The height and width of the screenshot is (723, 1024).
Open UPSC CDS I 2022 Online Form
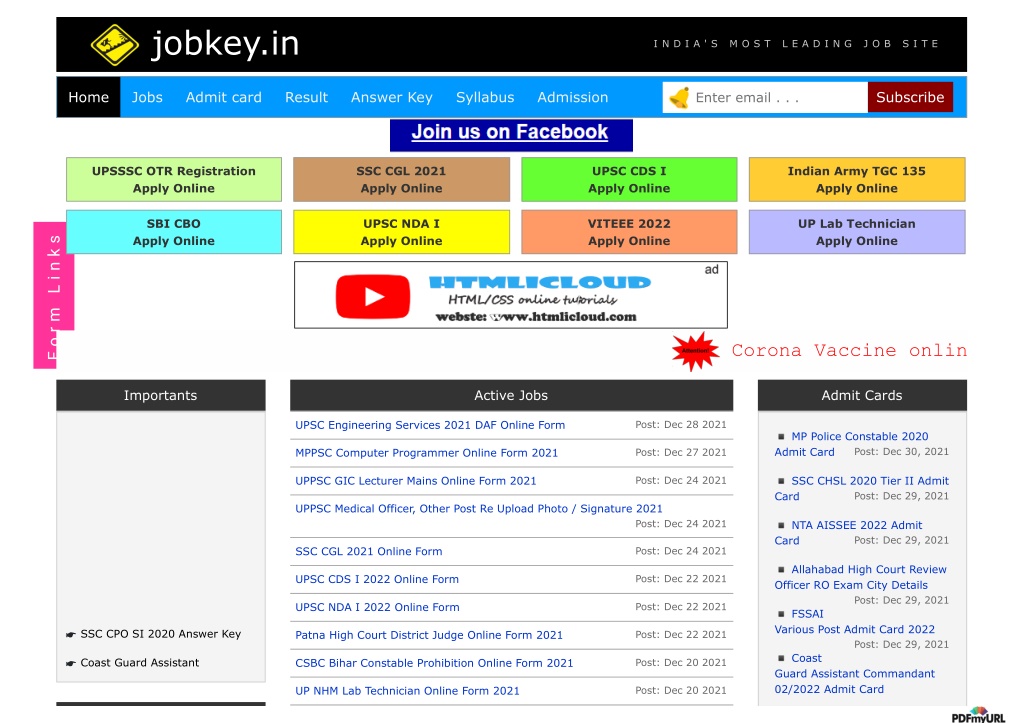click(x=377, y=579)
